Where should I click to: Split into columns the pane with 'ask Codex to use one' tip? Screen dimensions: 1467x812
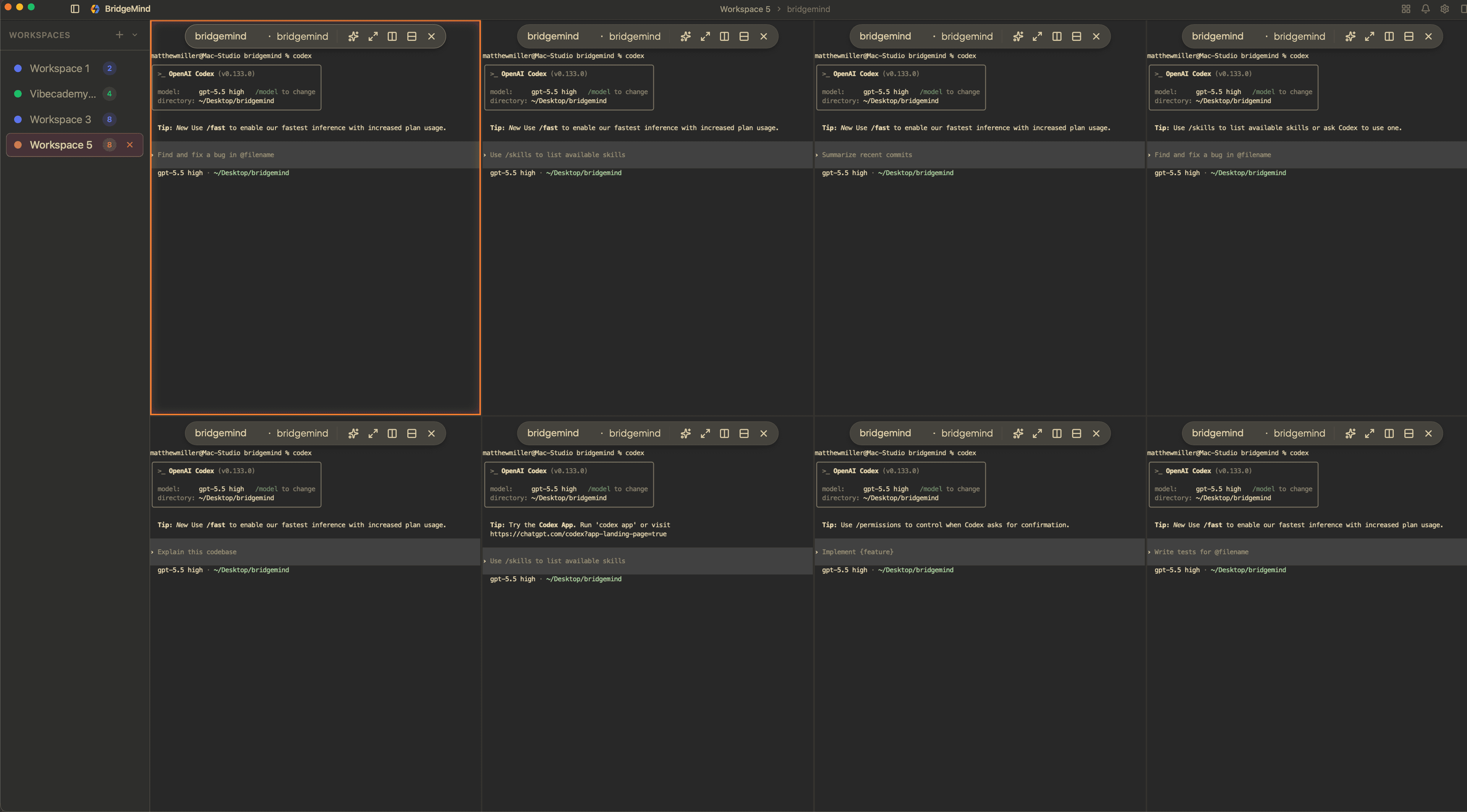[x=1389, y=36]
